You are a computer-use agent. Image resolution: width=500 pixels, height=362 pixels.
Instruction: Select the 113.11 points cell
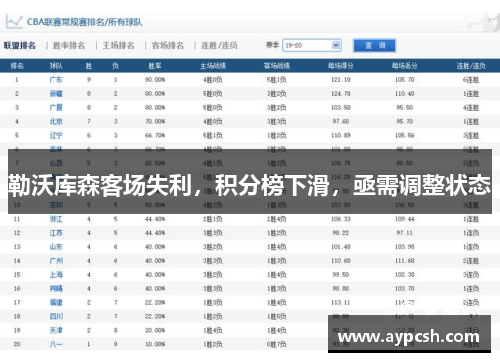pyautogui.click(x=341, y=302)
